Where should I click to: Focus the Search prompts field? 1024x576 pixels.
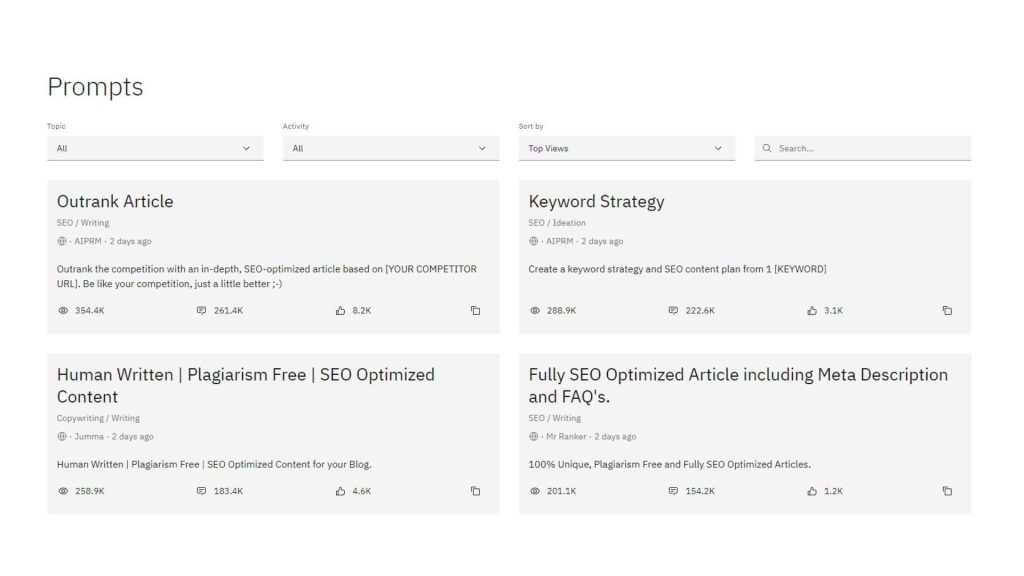tap(863, 148)
